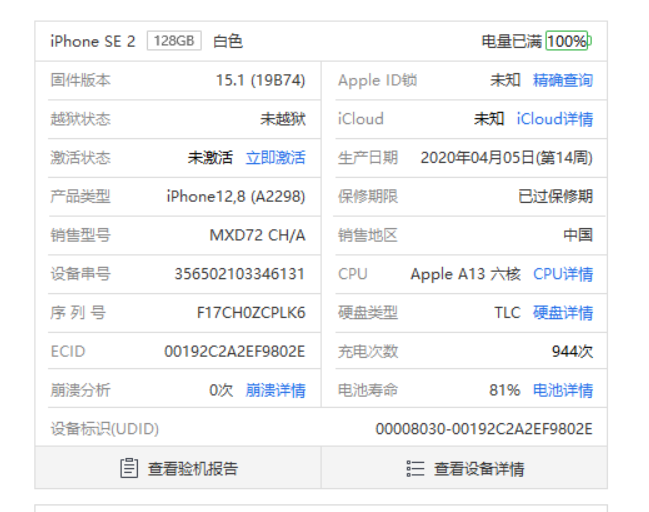Click the charge count 944次
This screenshot has width=649, height=512.
pos(572,351)
